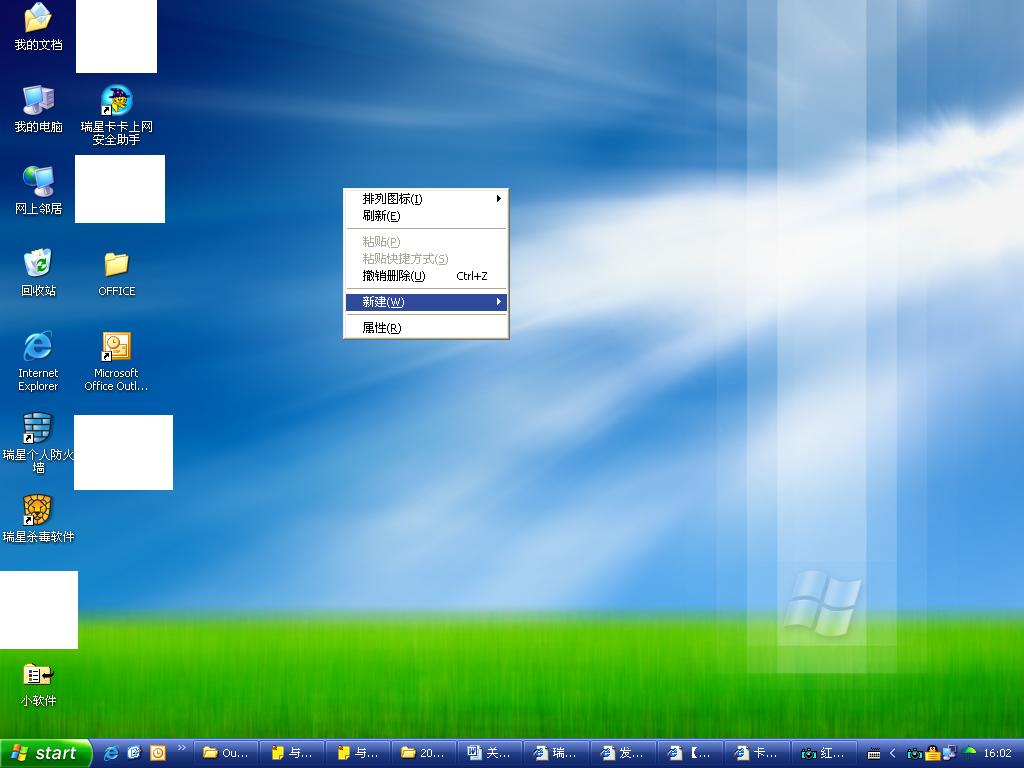Viewport: 1024px width, 768px height.
Task: Select the 瑞星杀毒软件 desktop shortcut
Action: pos(38,519)
